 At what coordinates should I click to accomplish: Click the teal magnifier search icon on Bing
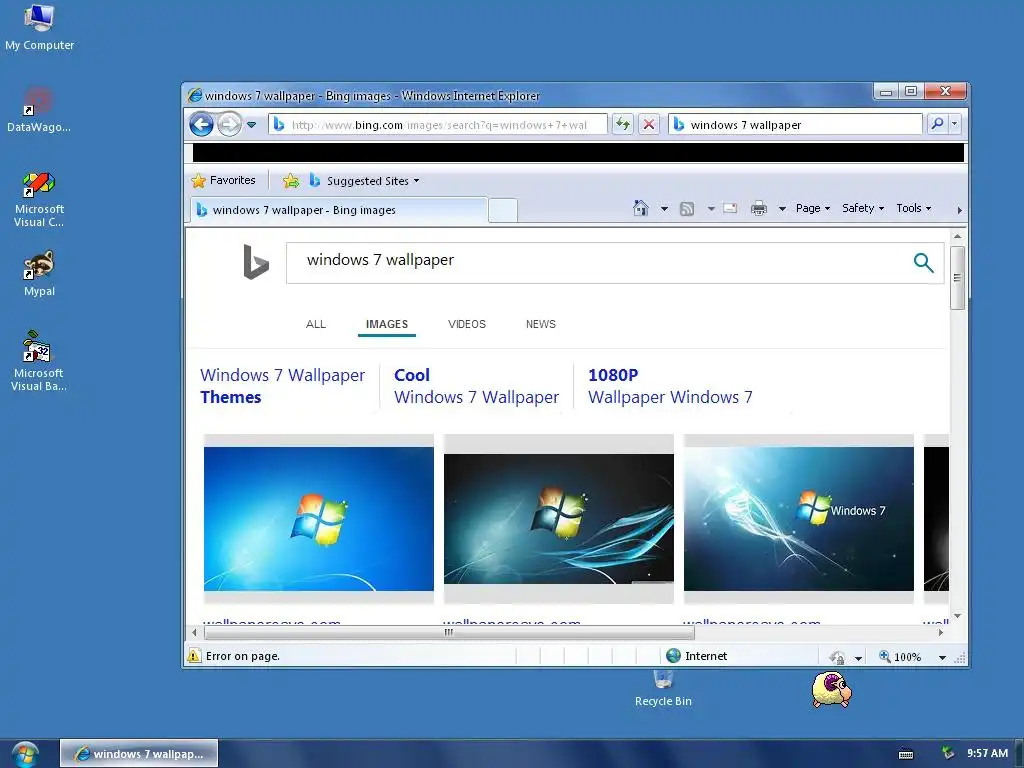pyautogui.click(x=923, y=263)
